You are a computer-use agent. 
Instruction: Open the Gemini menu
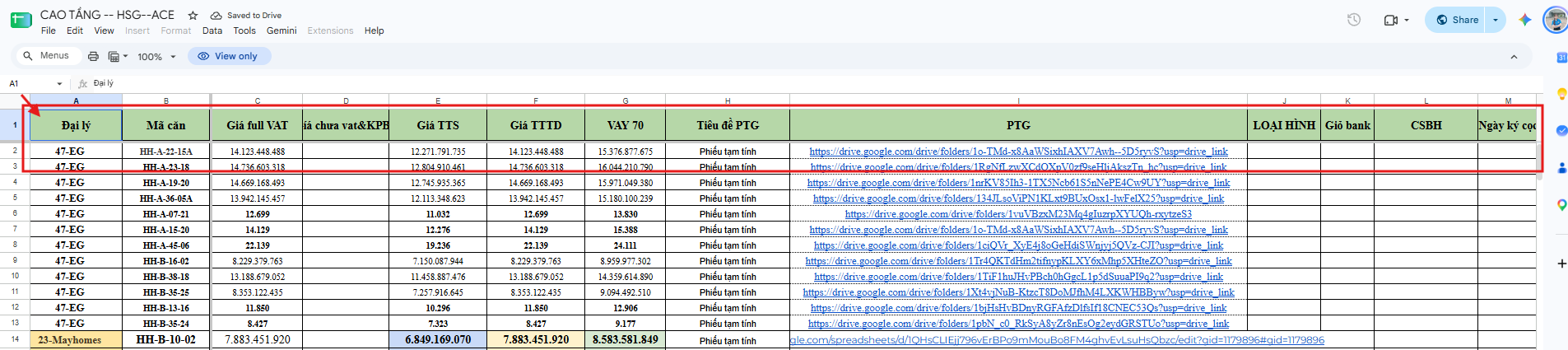281,30
